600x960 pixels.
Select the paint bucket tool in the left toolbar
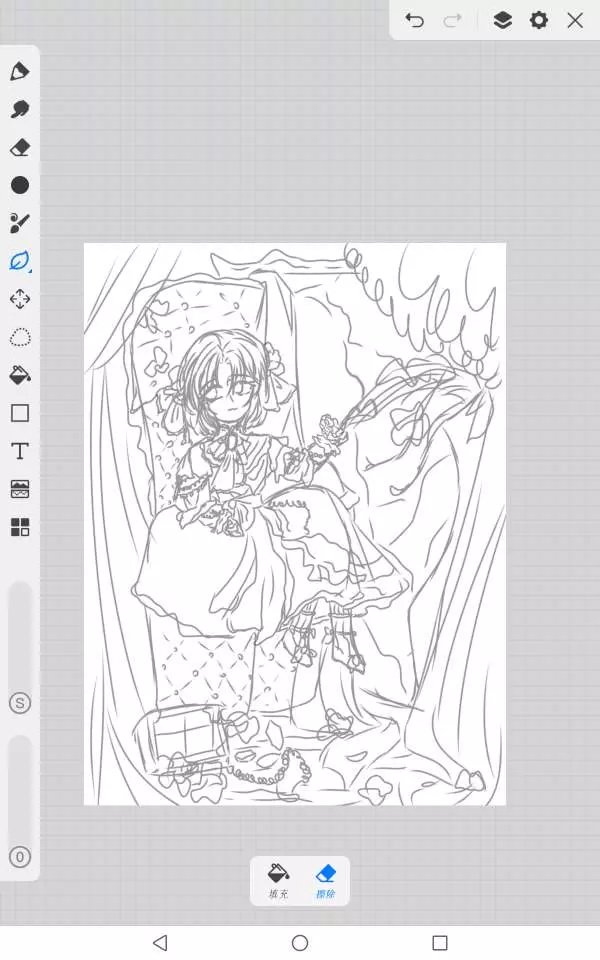coord(19,375)
